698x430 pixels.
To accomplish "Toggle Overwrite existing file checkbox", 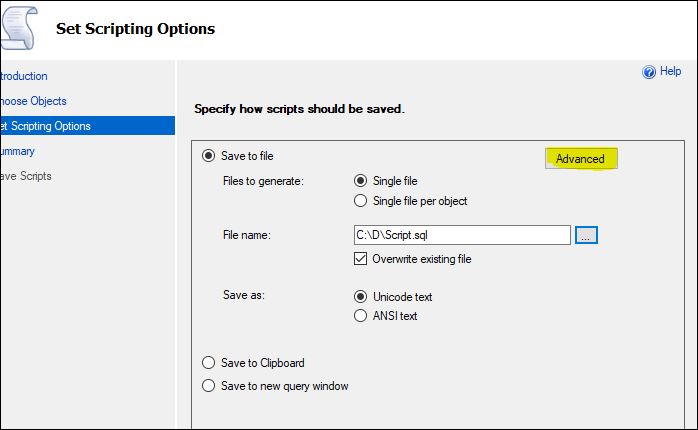I will 361,259.
